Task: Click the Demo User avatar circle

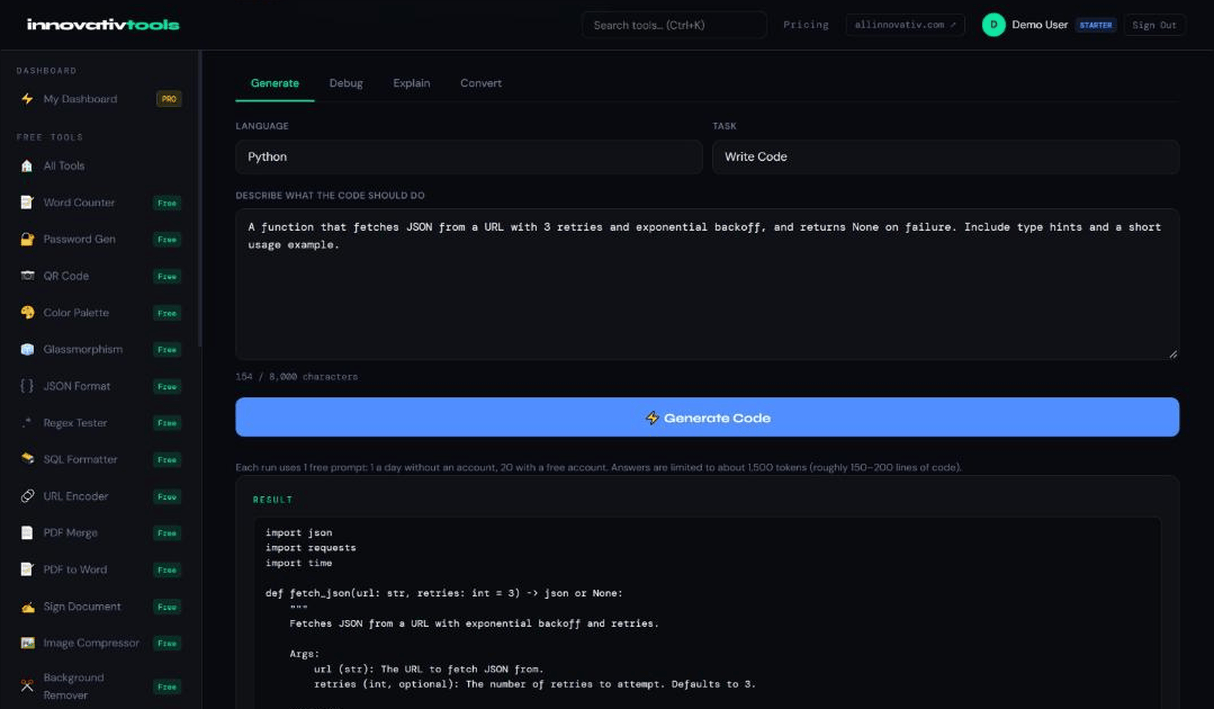Action: [993, 25]
